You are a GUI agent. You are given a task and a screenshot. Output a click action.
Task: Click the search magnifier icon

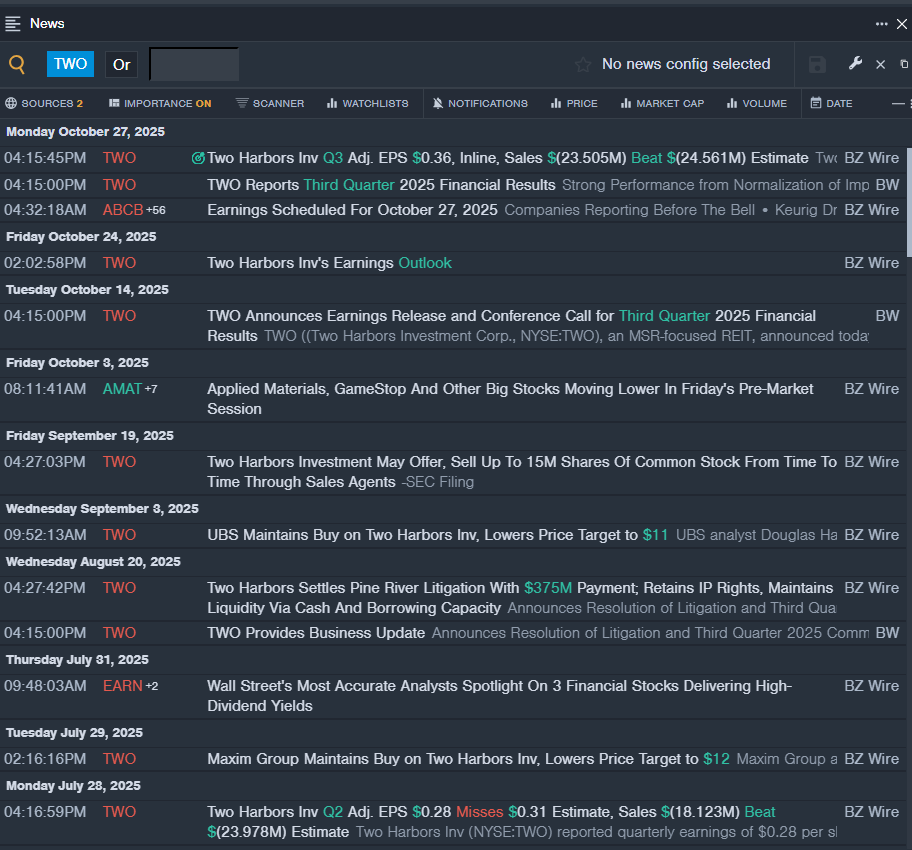tap(17, 65)
